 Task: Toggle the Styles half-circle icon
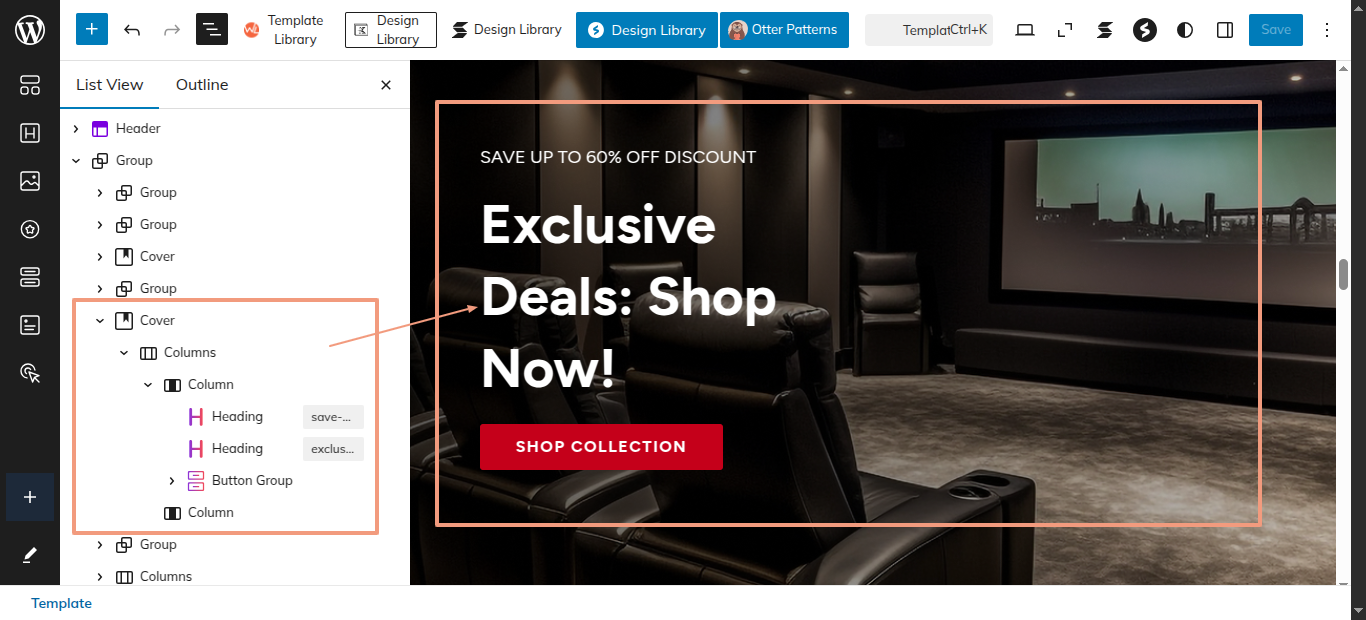tap(1185, 30)
